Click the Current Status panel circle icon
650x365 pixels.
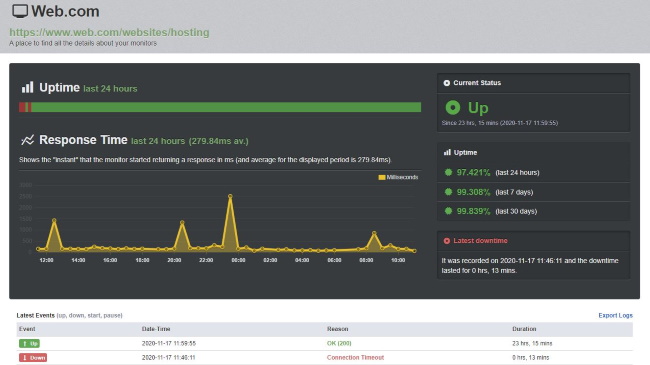pyautogui.click(x=446, y=83)
